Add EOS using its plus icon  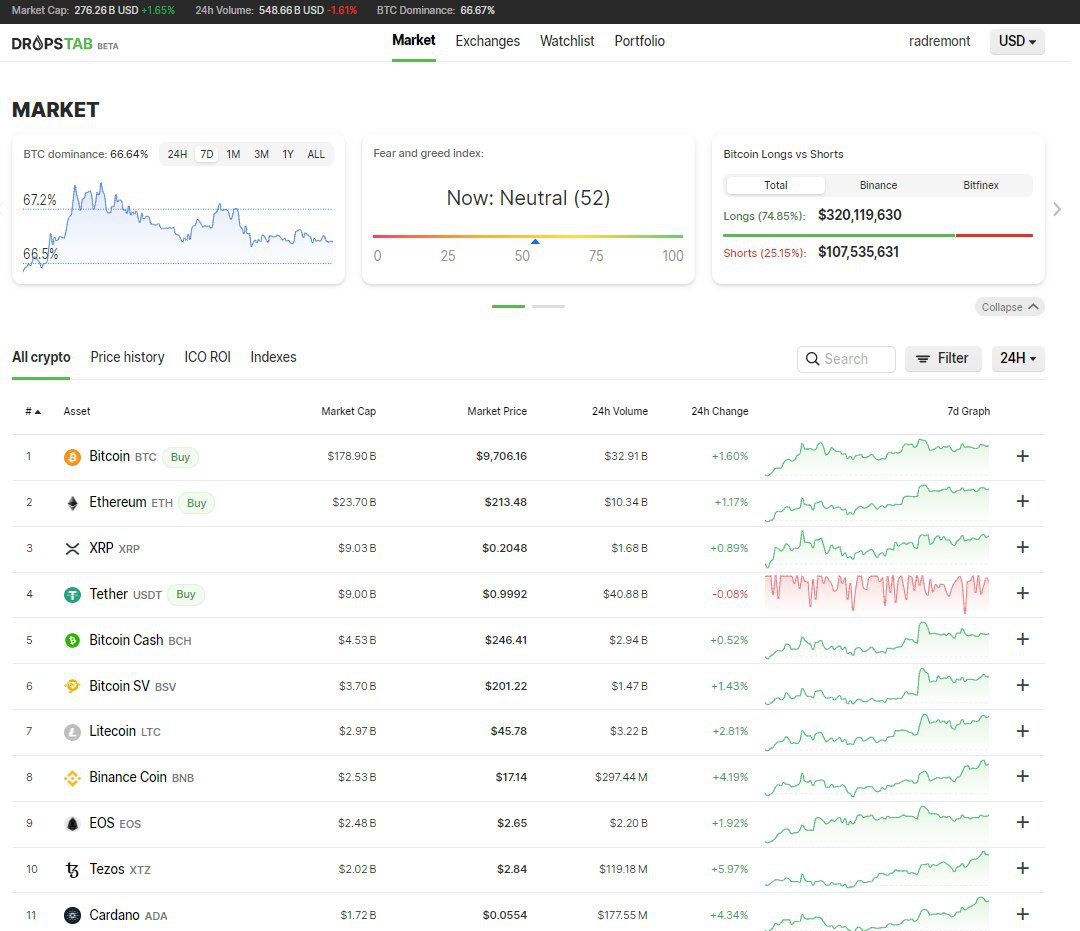1023,822
